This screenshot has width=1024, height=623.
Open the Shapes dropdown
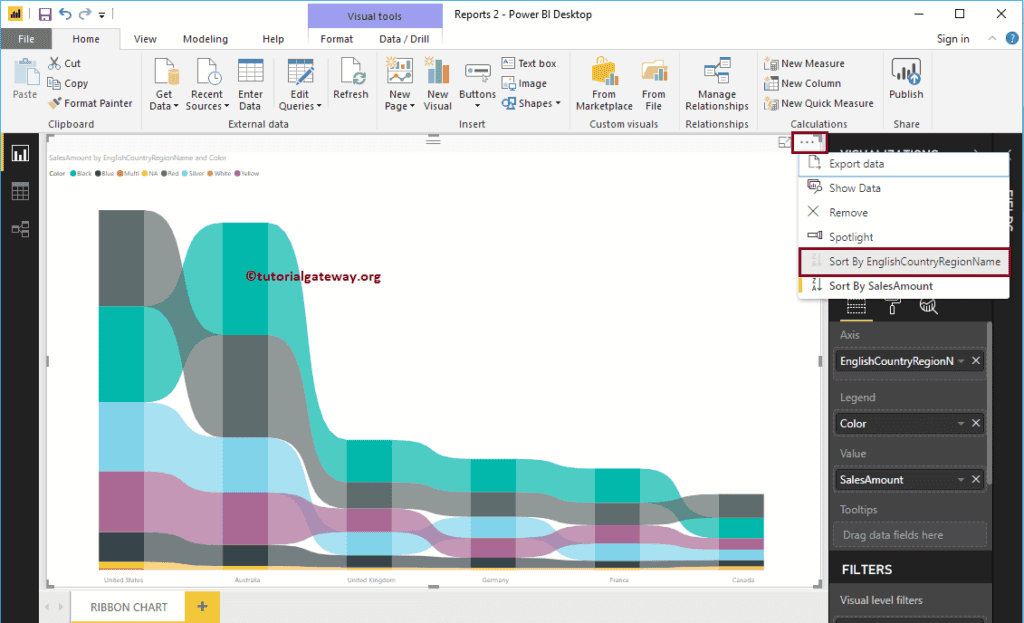pyautogui.click(x=531, y=103)
